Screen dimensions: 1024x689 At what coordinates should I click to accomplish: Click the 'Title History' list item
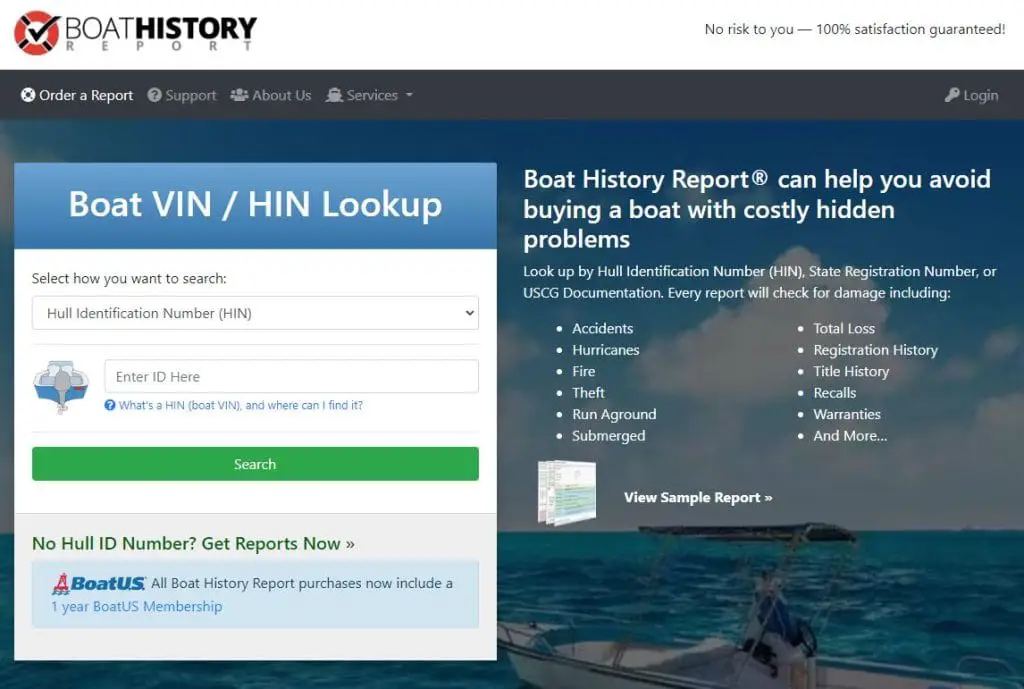point(852,372)
